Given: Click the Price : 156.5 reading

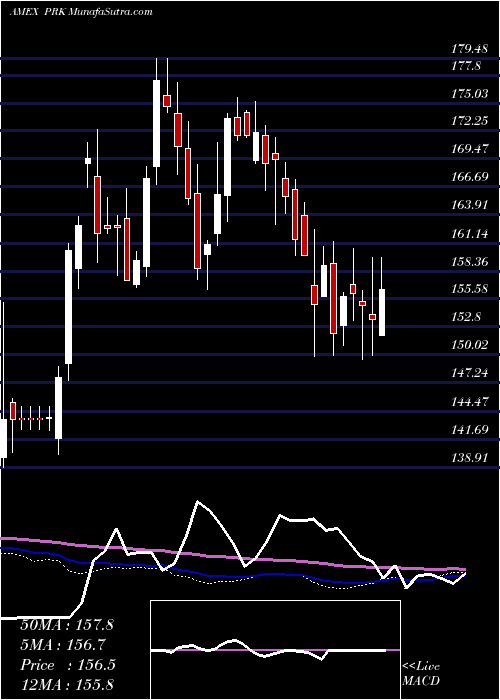Looking at the screenshot, I should click(67, 665).
